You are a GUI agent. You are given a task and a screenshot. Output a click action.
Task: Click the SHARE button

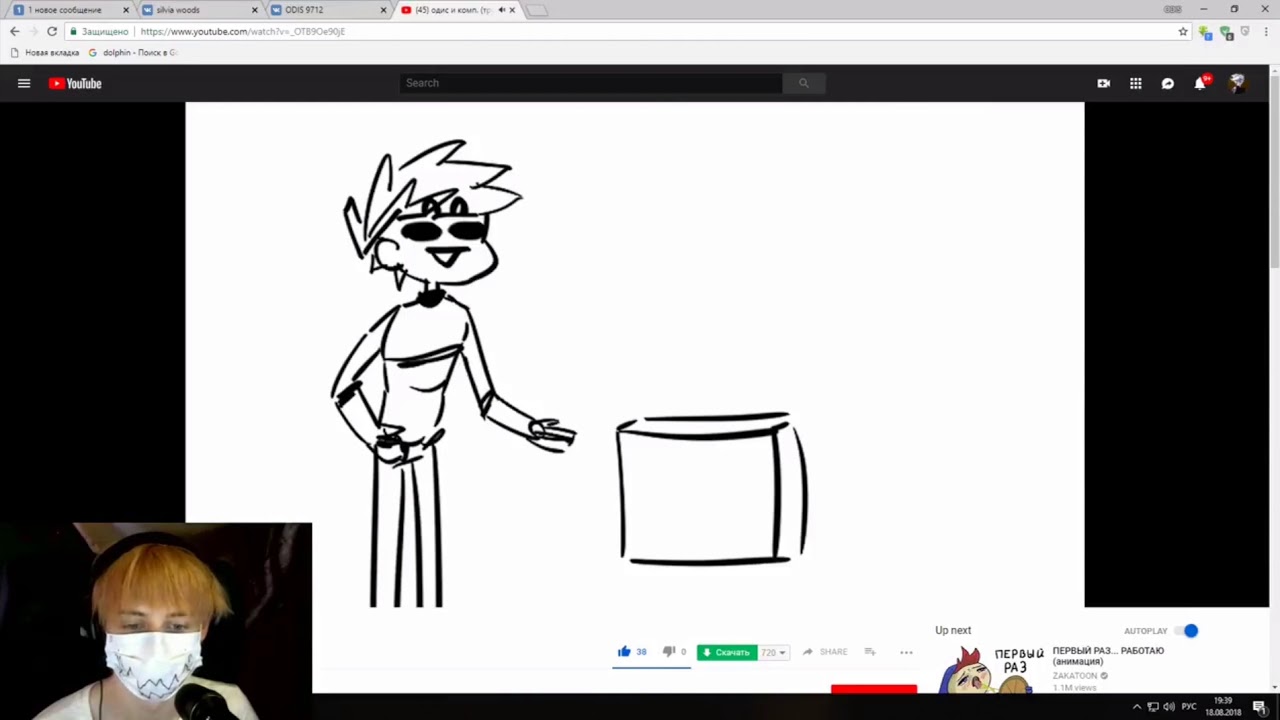(825, 652)
